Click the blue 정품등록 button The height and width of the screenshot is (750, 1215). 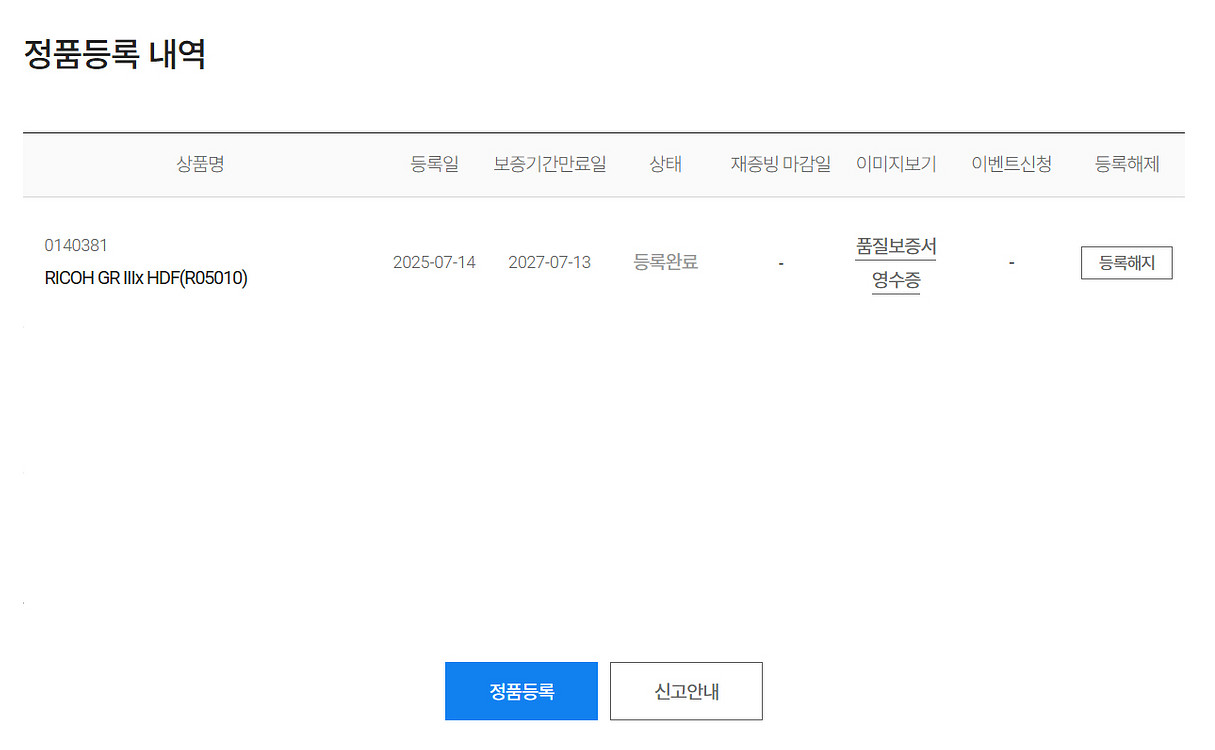click(521, 691)
